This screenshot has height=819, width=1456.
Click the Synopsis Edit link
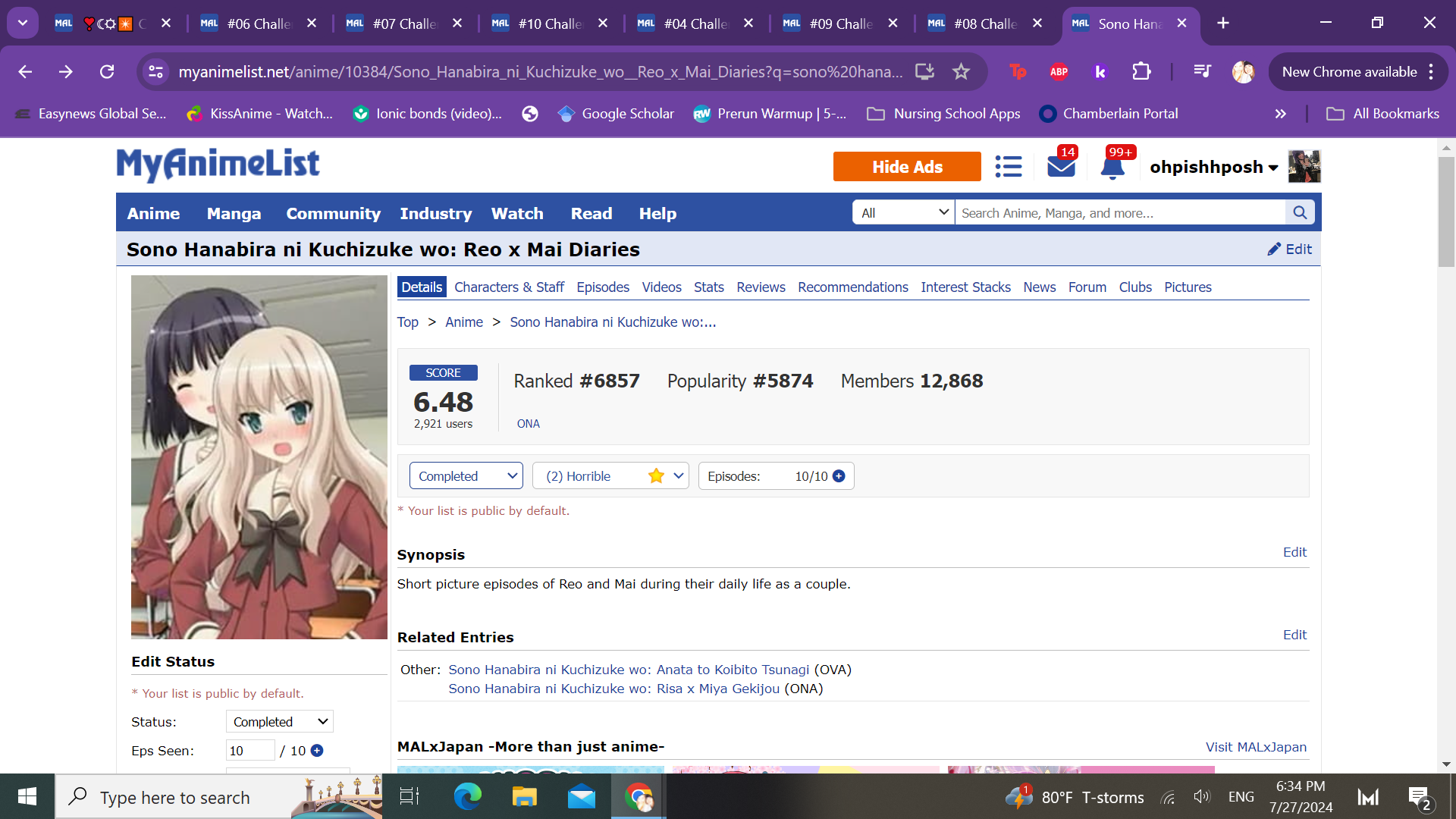point(1294,552)
